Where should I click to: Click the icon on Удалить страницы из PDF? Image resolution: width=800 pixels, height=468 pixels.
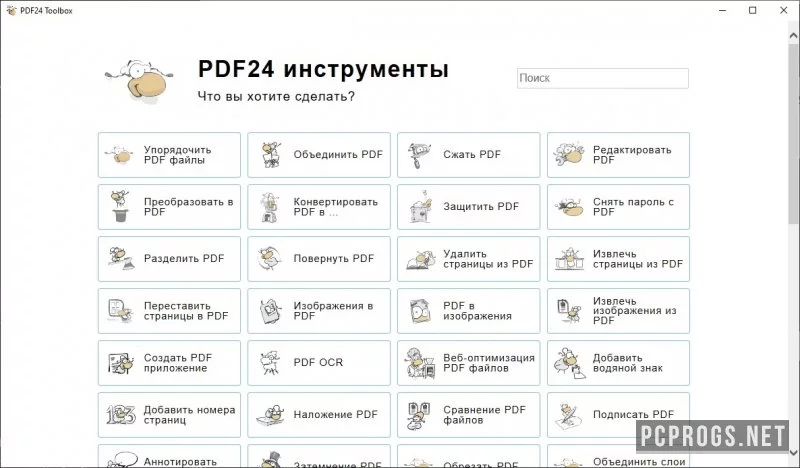tap(420, 260)
